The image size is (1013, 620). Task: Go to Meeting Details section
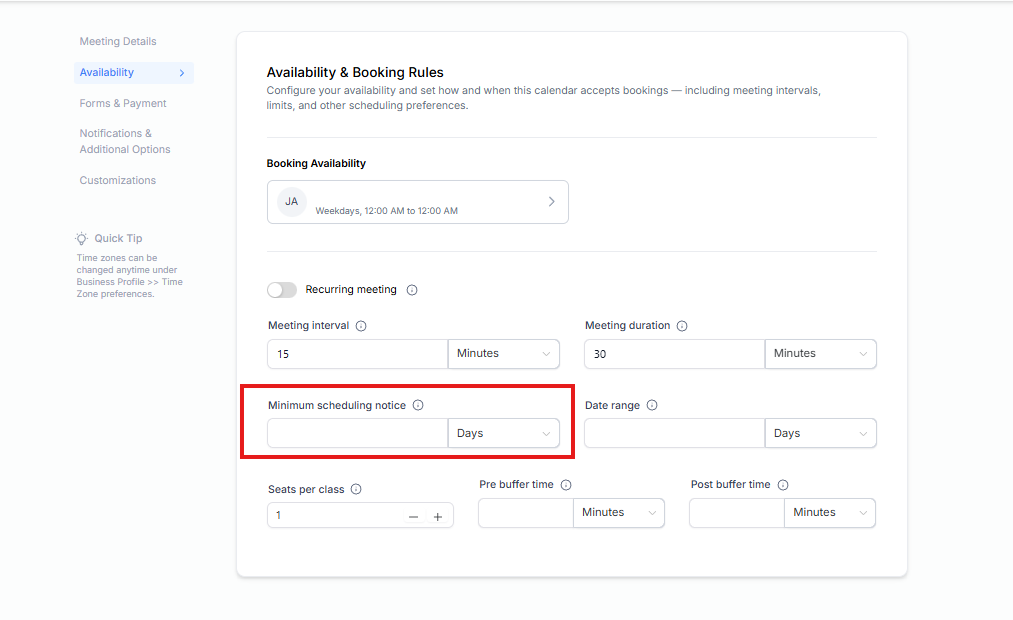[118, 41]
